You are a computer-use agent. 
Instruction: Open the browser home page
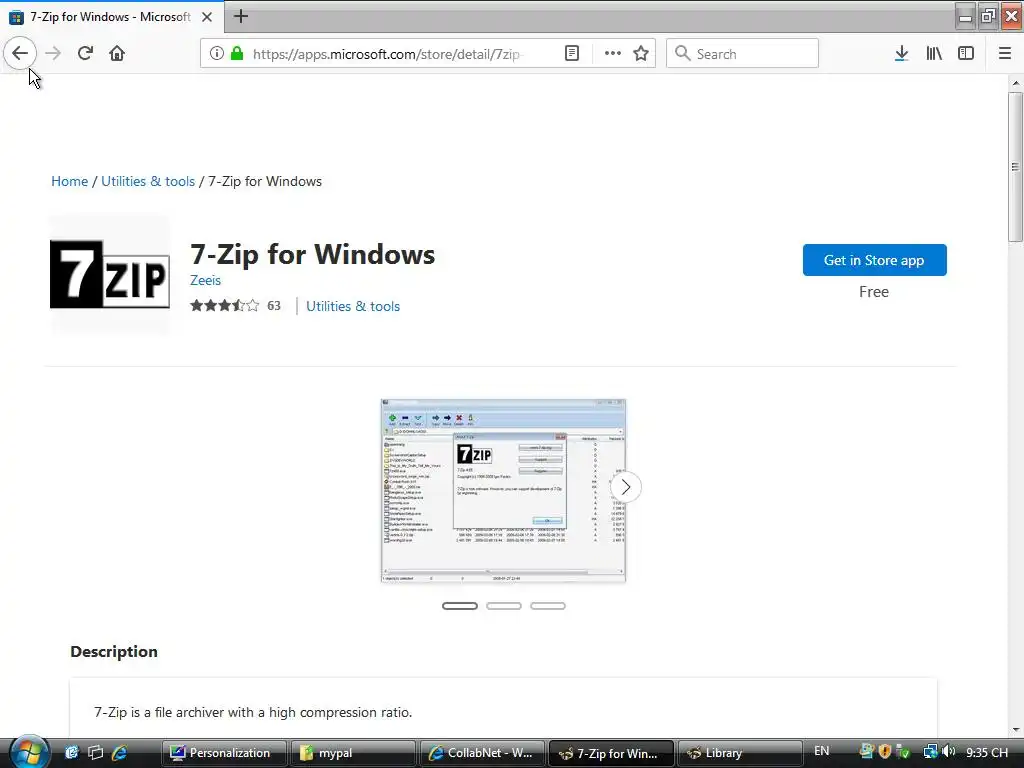click(117, 53)
